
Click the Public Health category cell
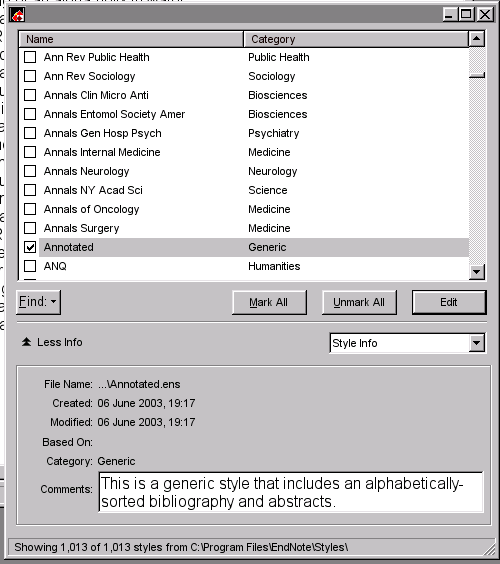(x=279, y=57)
